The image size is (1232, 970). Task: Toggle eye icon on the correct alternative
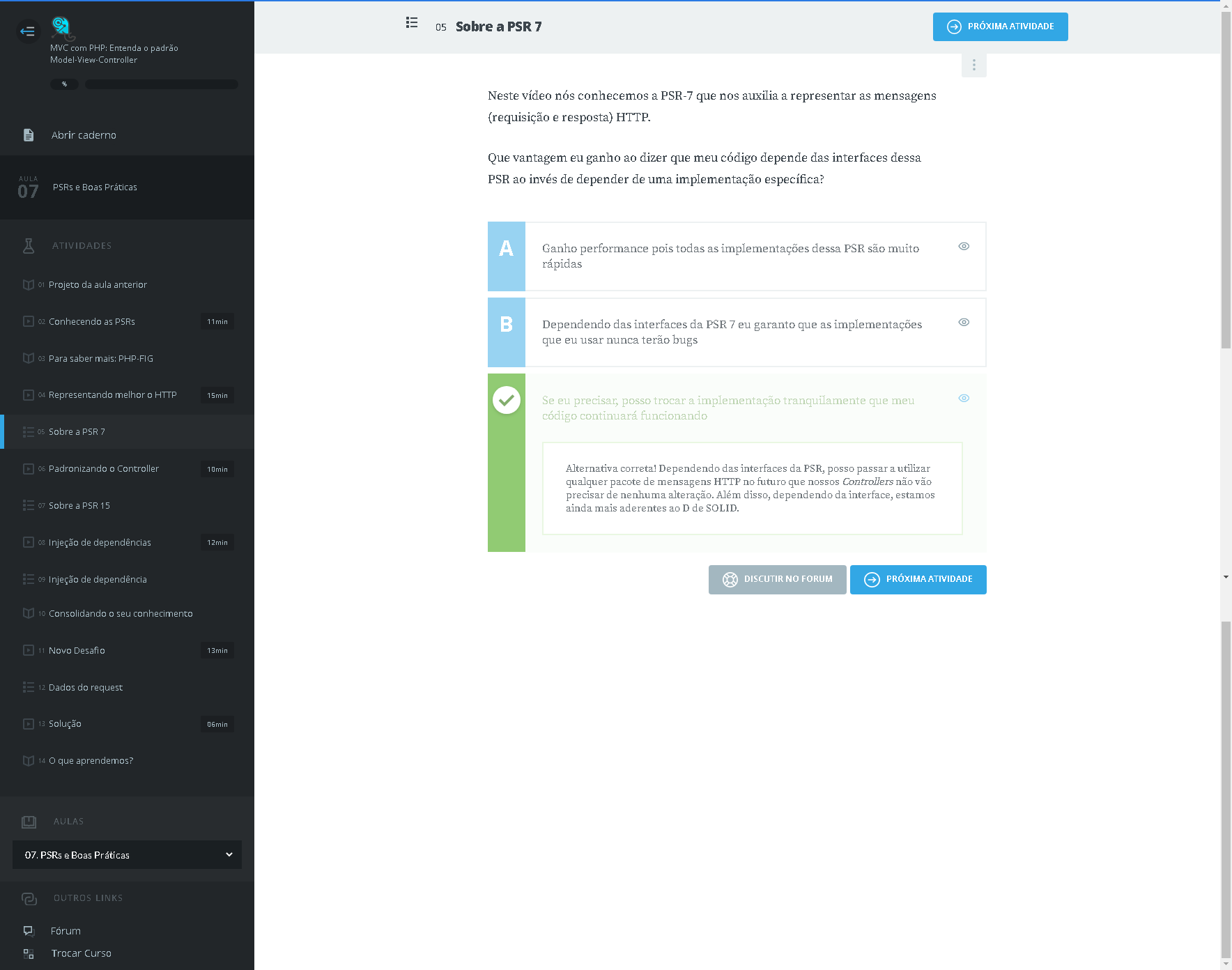(964, 399)
